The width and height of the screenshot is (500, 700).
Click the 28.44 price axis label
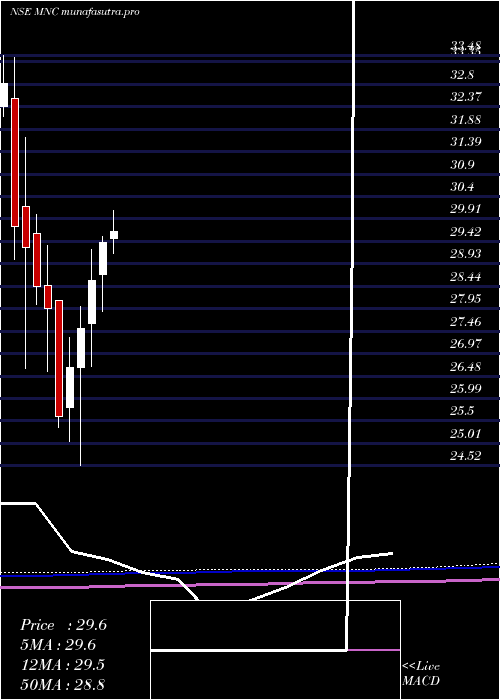click(x=466, y=277)
